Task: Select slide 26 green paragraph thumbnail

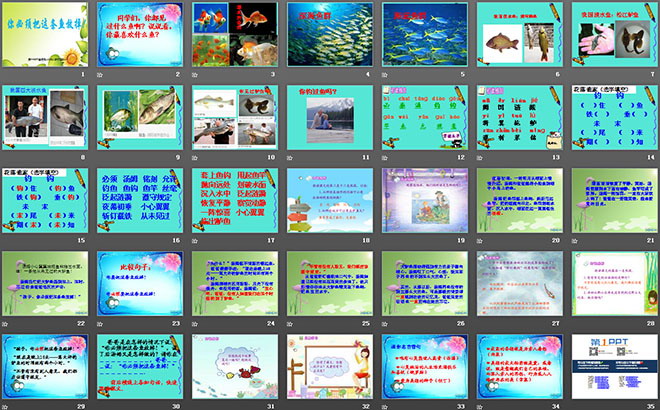Action: pyautogui.click(x=425, y=284)
